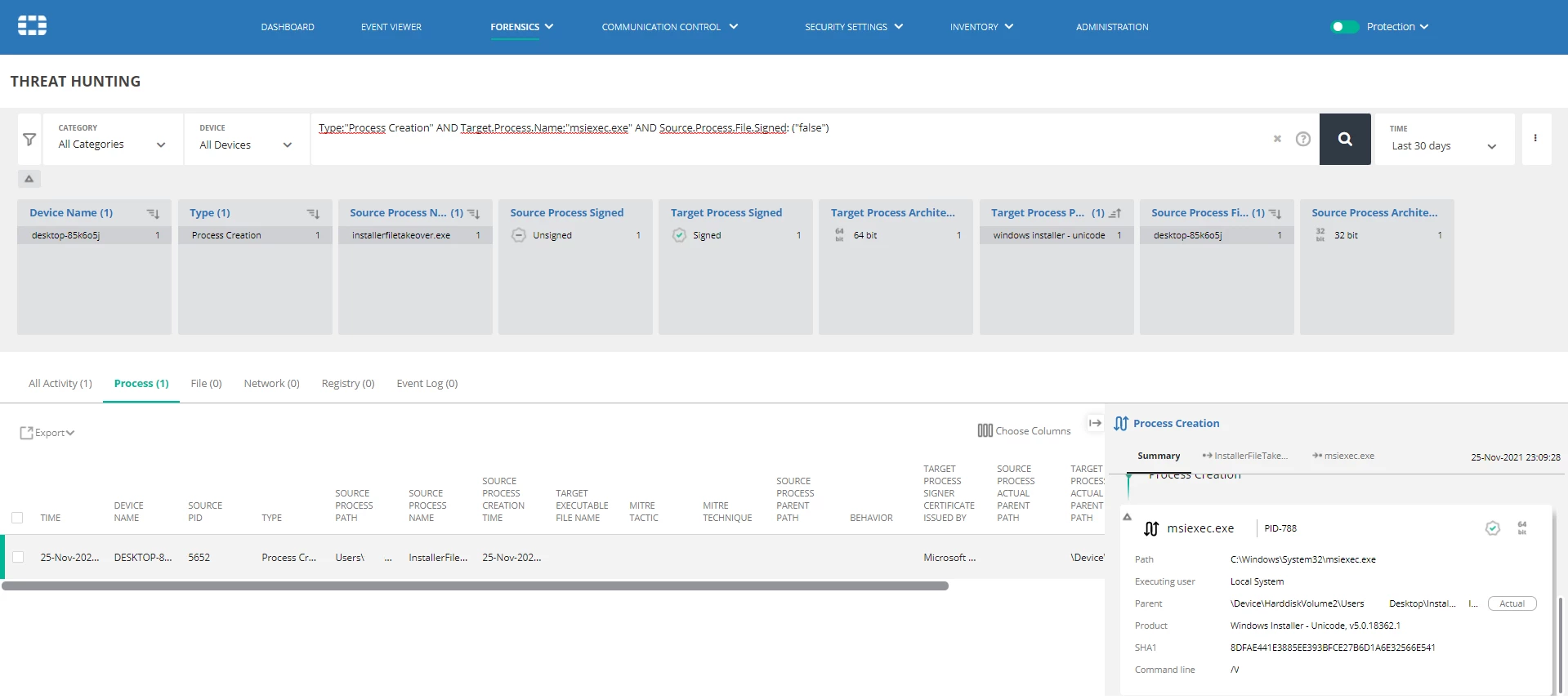This screenshot has width=1568, height=699.
Task: Go to Dashboard
Action: 288,27
